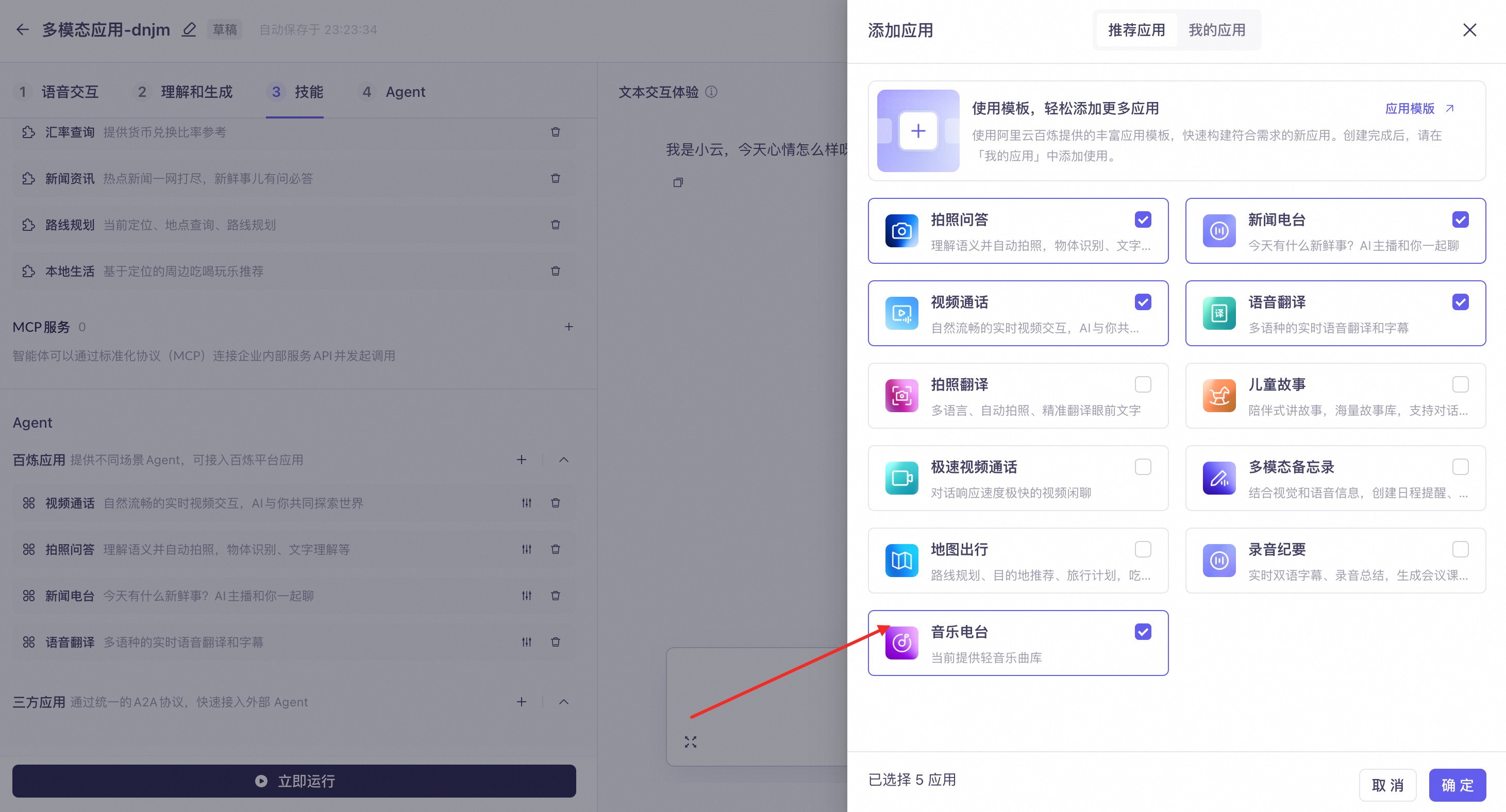Click the plus icon to add an MCP服务
This screenshot has width=1506, height=812.
pyautogui.click(x=569, y=327)
